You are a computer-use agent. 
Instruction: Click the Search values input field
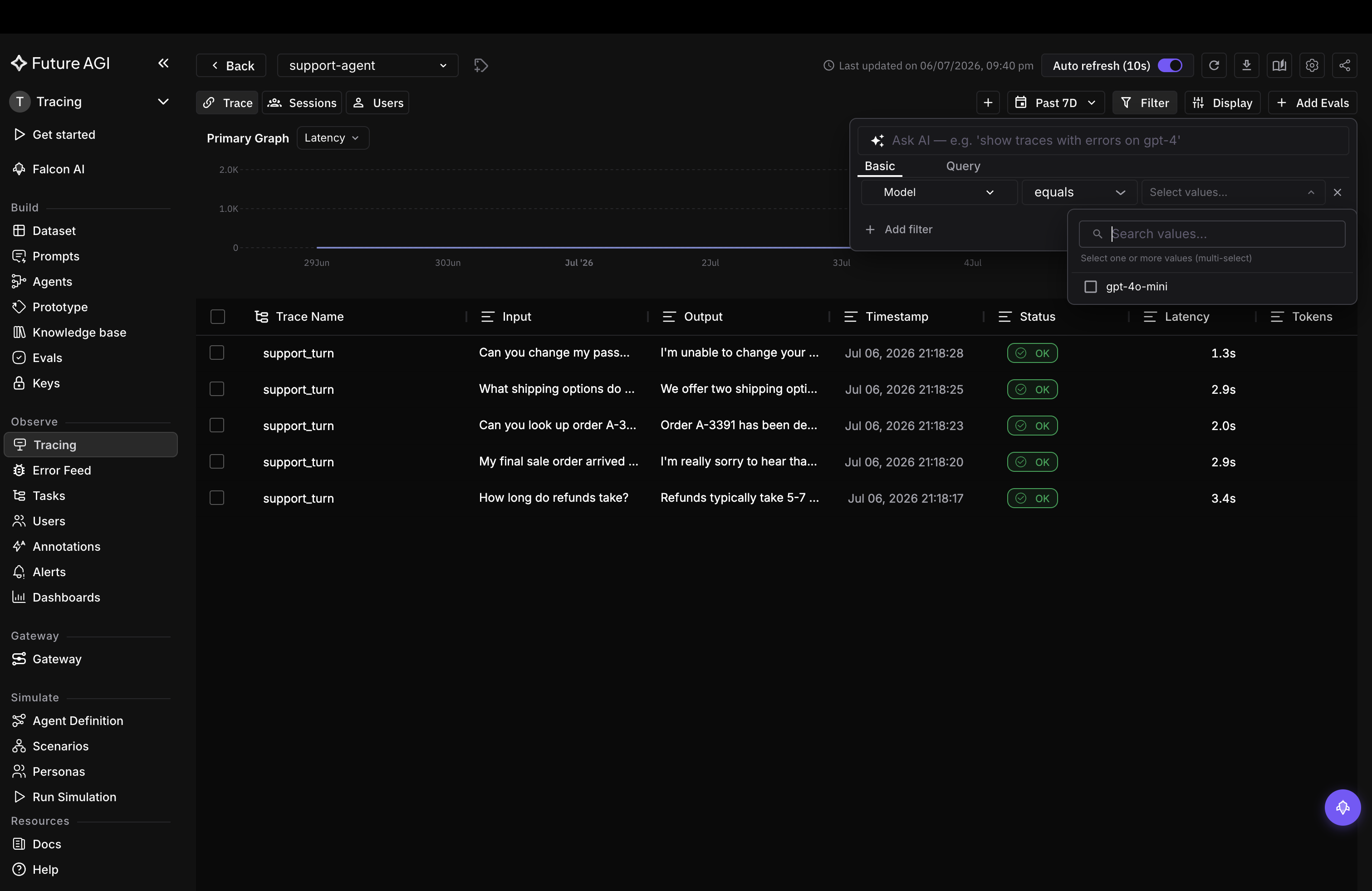(1212, 234)
